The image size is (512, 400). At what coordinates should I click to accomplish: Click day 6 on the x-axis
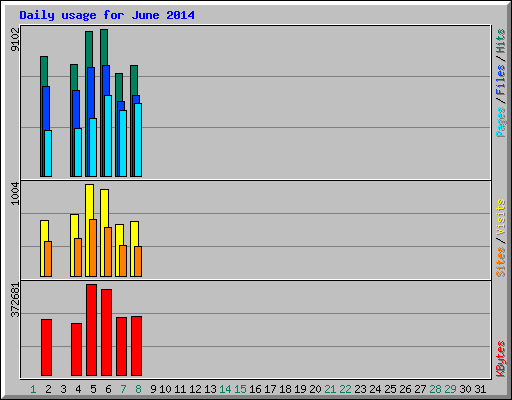click(x=108, y=389)
